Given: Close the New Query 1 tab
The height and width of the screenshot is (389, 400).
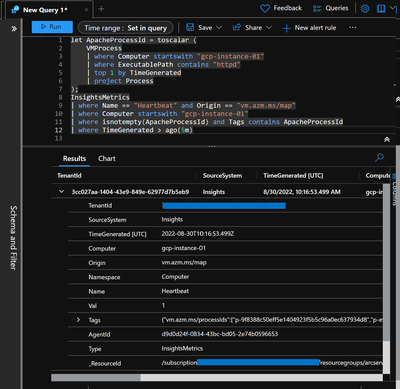Looking at the screenshot, I should pos(86,10).
